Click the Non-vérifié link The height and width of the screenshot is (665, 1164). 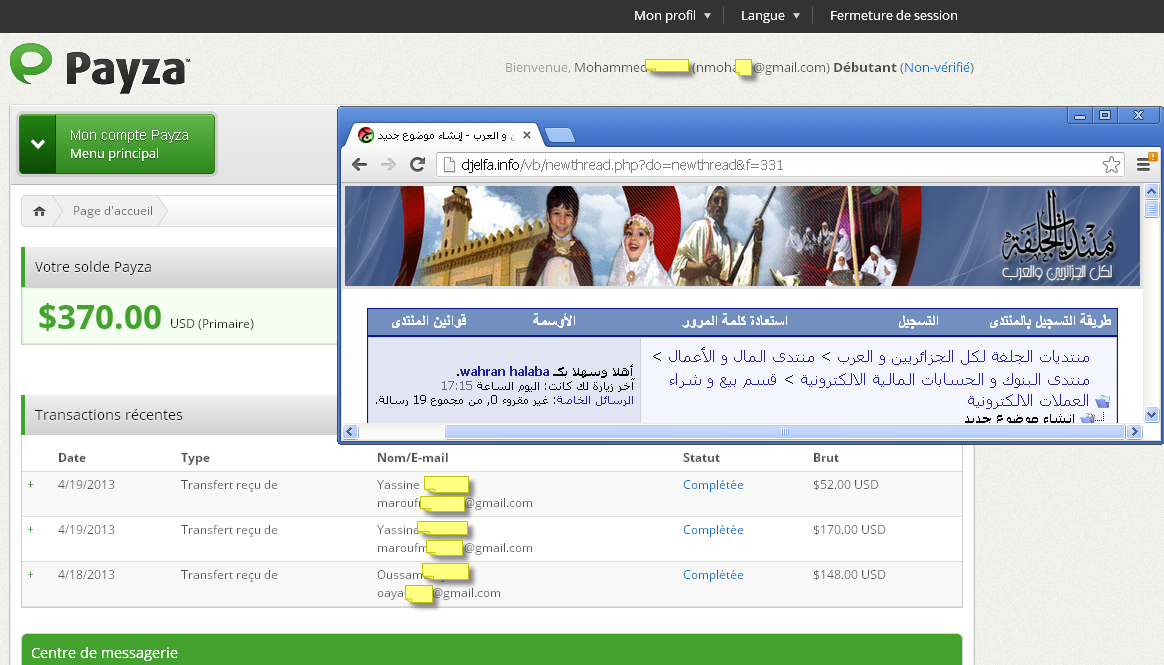point(937,68)
